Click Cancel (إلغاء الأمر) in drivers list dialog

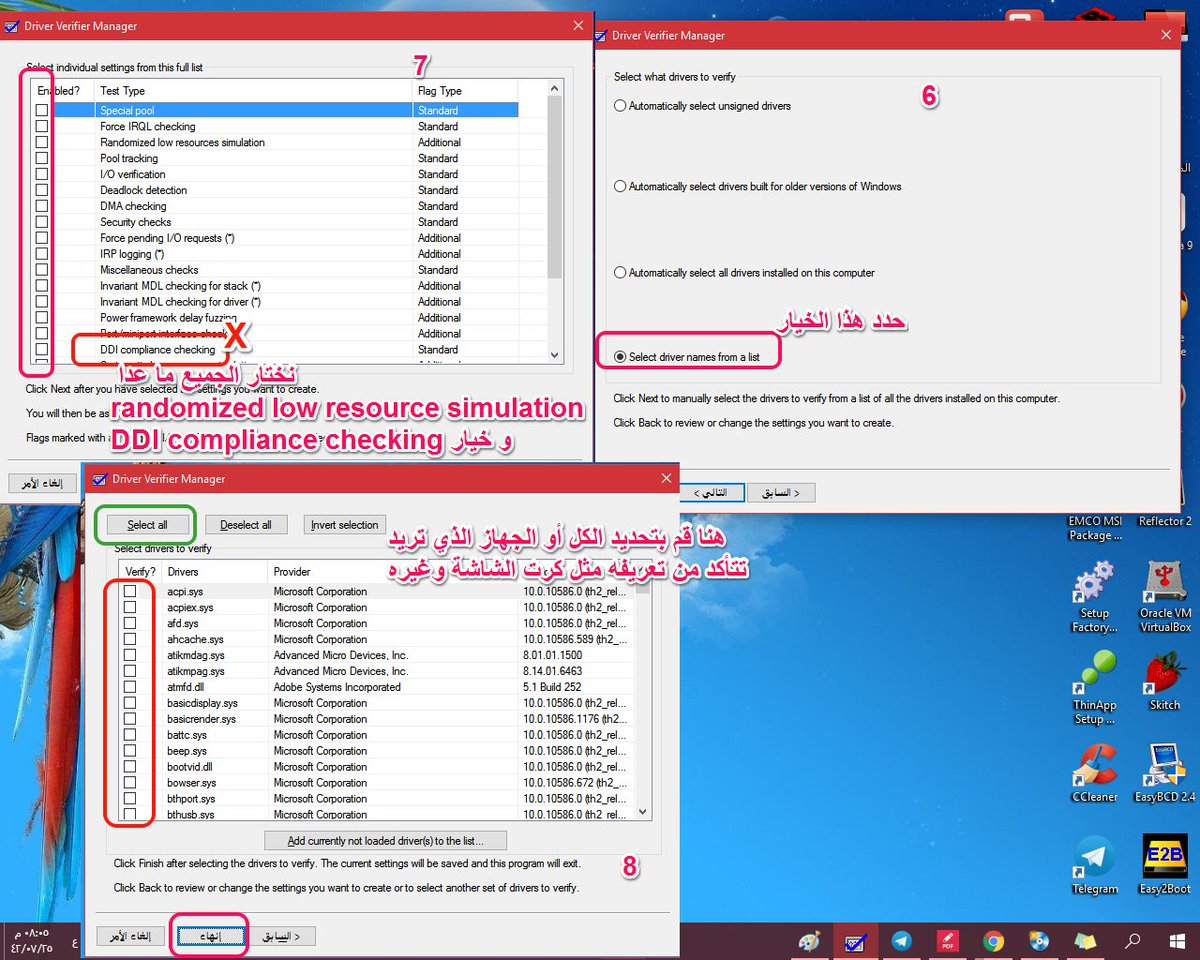click(130, 936)
